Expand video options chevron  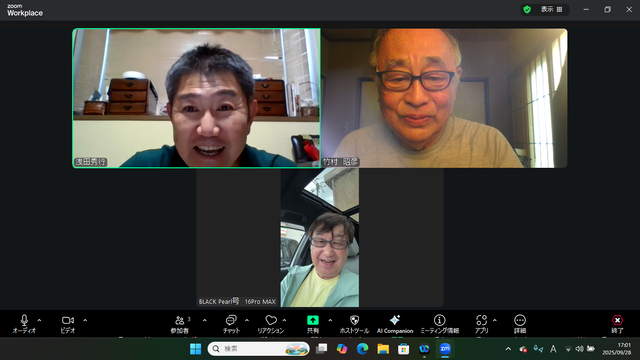[85, 320]
